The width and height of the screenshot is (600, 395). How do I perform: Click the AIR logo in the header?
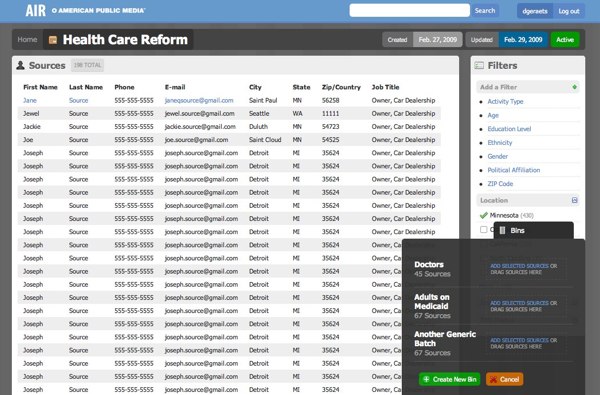(36, 10)
